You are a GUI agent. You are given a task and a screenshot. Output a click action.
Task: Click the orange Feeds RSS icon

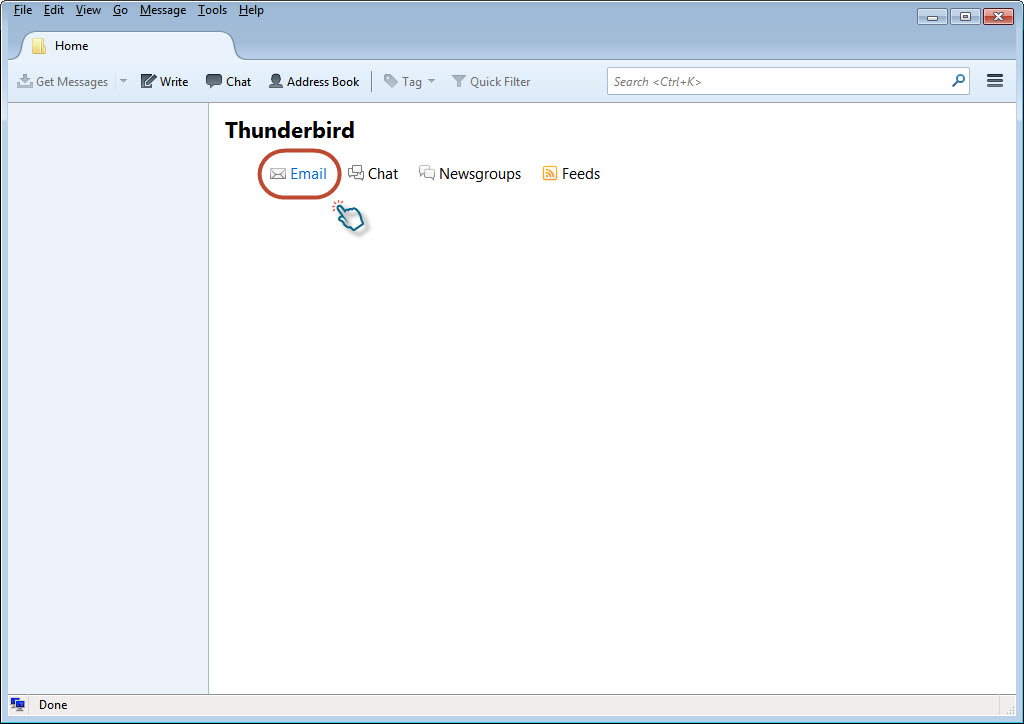[550, 173]
